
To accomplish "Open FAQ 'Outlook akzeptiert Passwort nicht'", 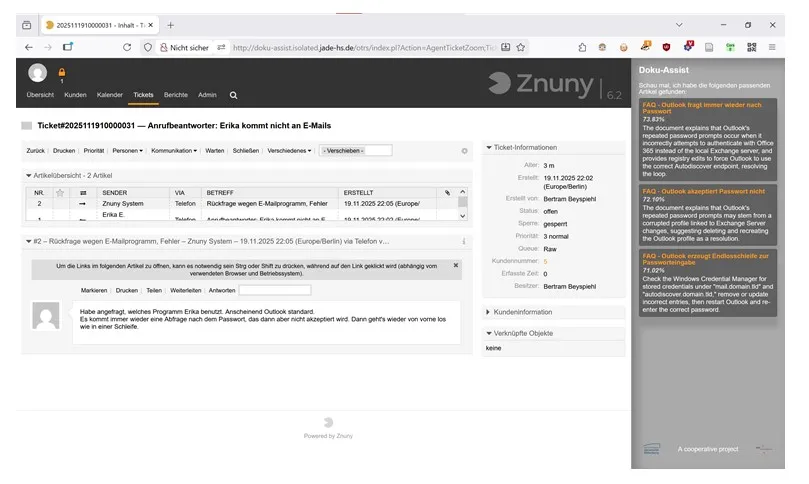I will [703, 190].
